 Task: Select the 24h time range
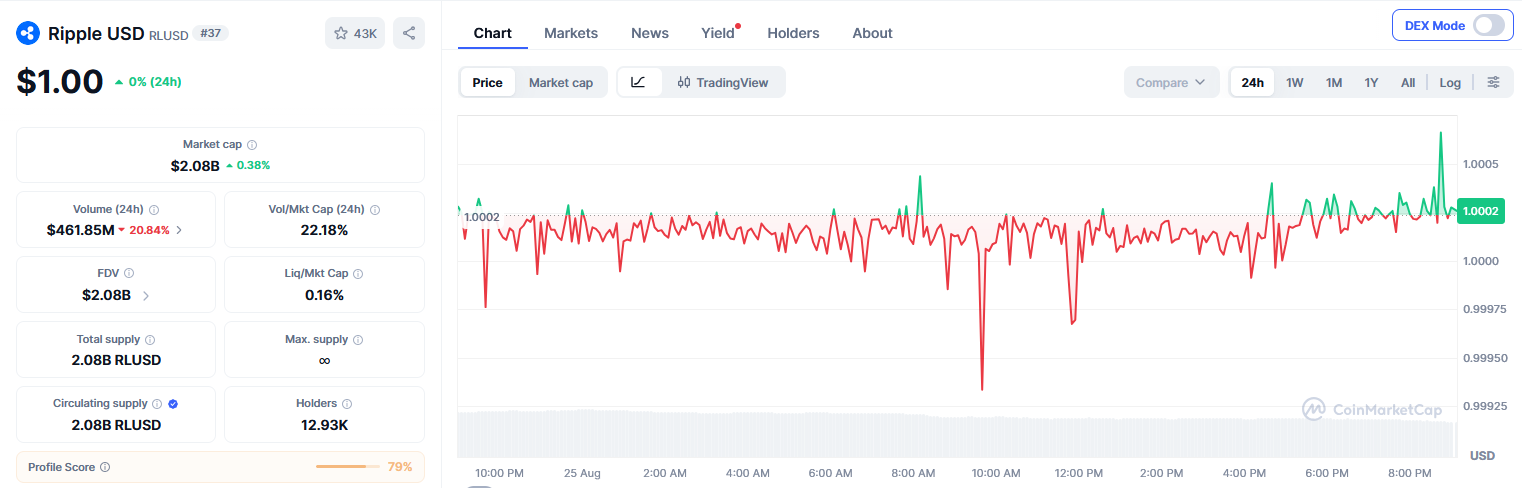coord(1252,82)
